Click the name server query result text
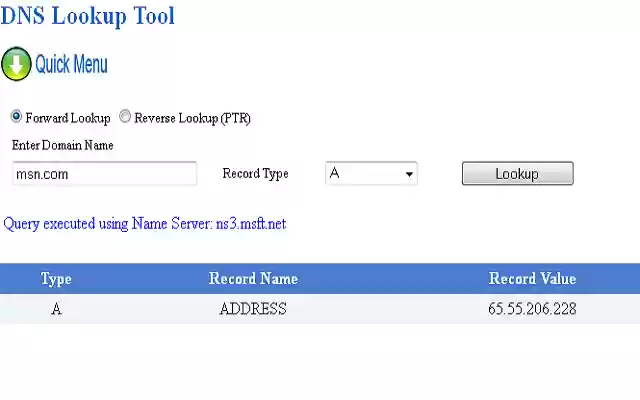640x400 pixels. [x=144, y=224]
